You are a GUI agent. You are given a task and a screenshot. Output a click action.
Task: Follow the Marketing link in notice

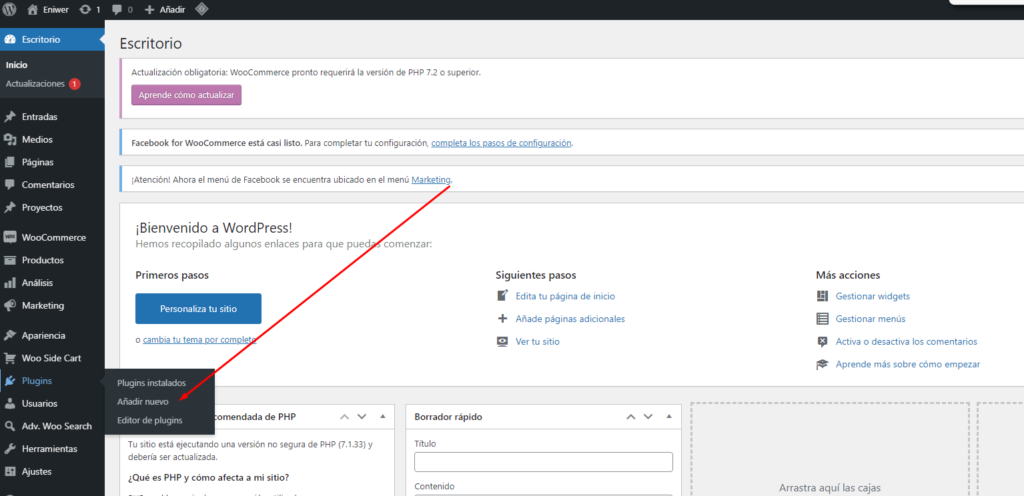[x=431, y=179]
